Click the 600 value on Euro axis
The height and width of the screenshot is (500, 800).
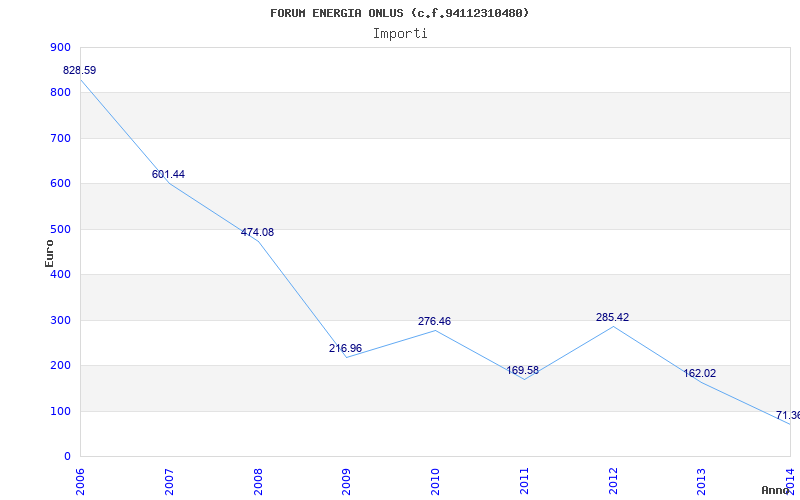(x=60, y=184)
